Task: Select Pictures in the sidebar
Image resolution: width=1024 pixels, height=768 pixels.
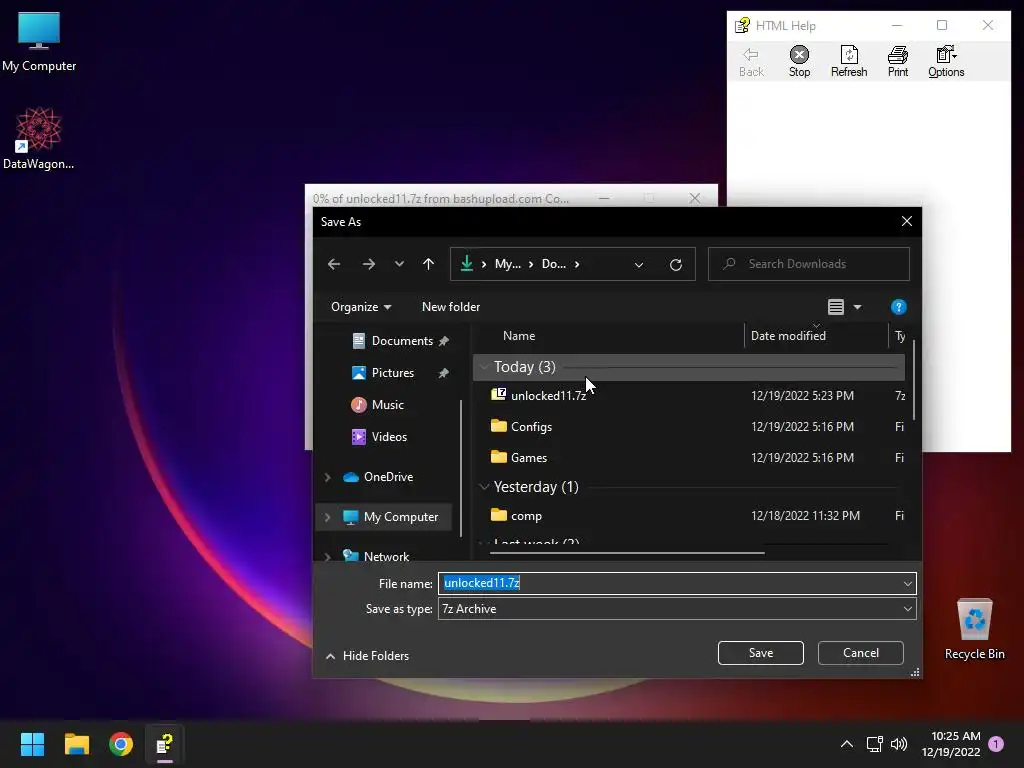Action: (392, 373)
